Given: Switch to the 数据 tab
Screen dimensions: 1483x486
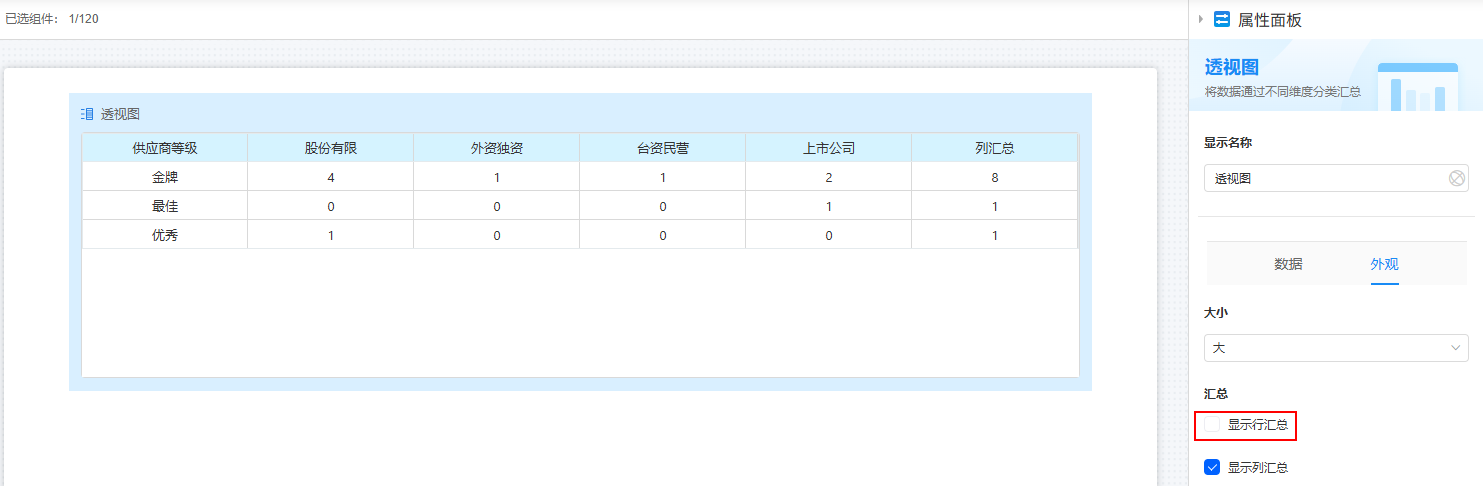Looking at the screenshot, I should [x=1288, y=264].
